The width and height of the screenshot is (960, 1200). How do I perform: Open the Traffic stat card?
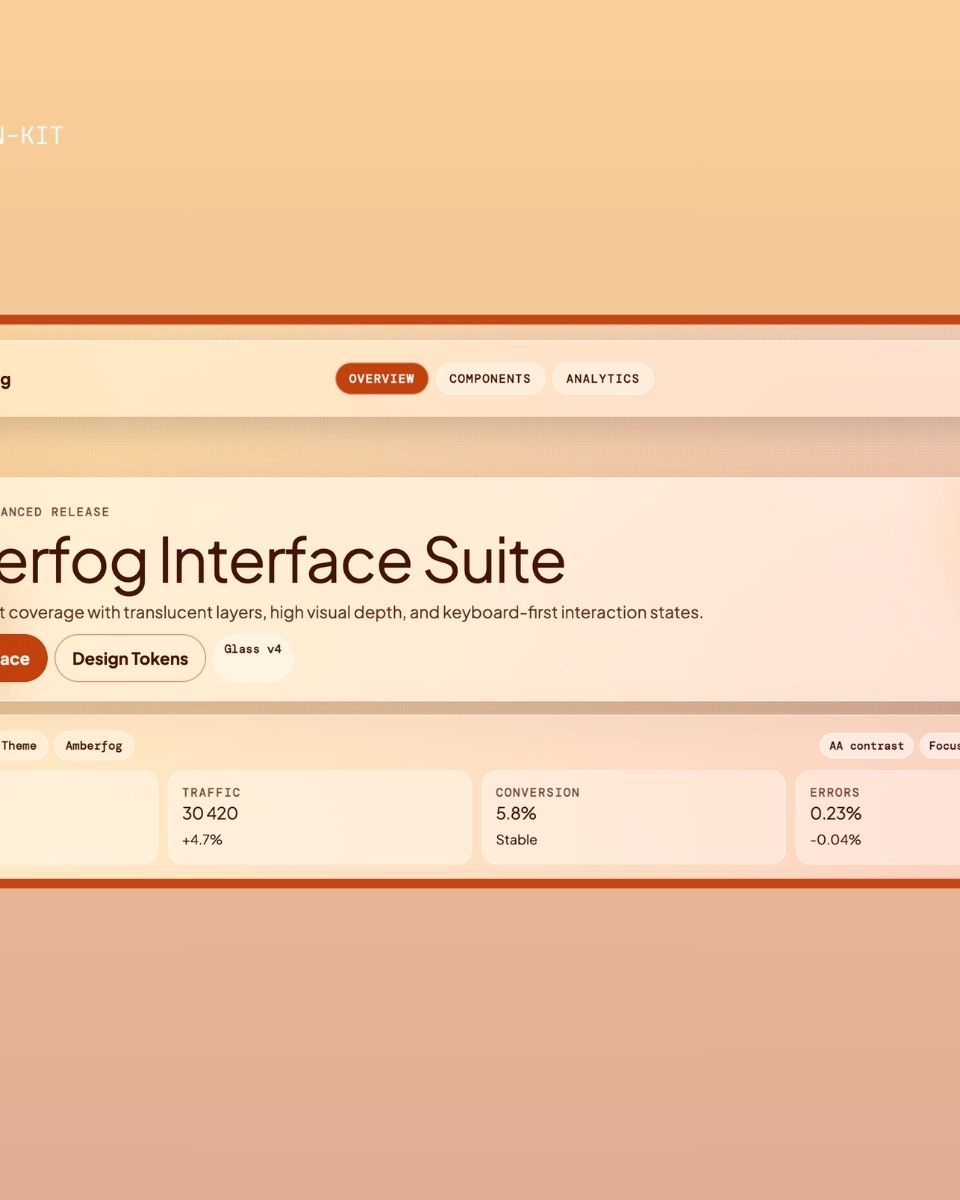coord(320,817)
